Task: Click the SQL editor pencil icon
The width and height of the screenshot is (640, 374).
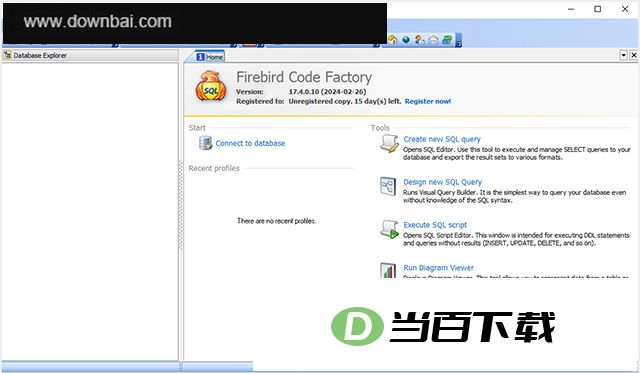Action: [x=389, y=143]
